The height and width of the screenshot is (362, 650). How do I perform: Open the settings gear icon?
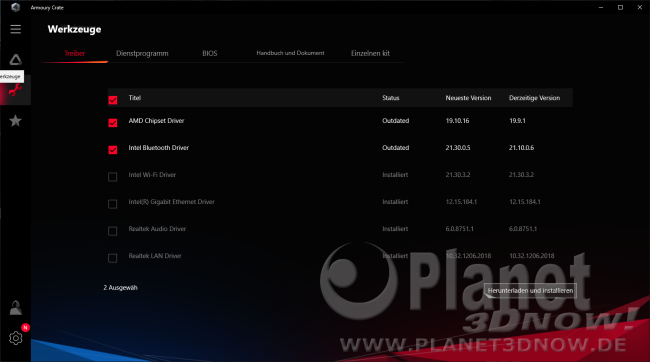(x=16, y=338)
